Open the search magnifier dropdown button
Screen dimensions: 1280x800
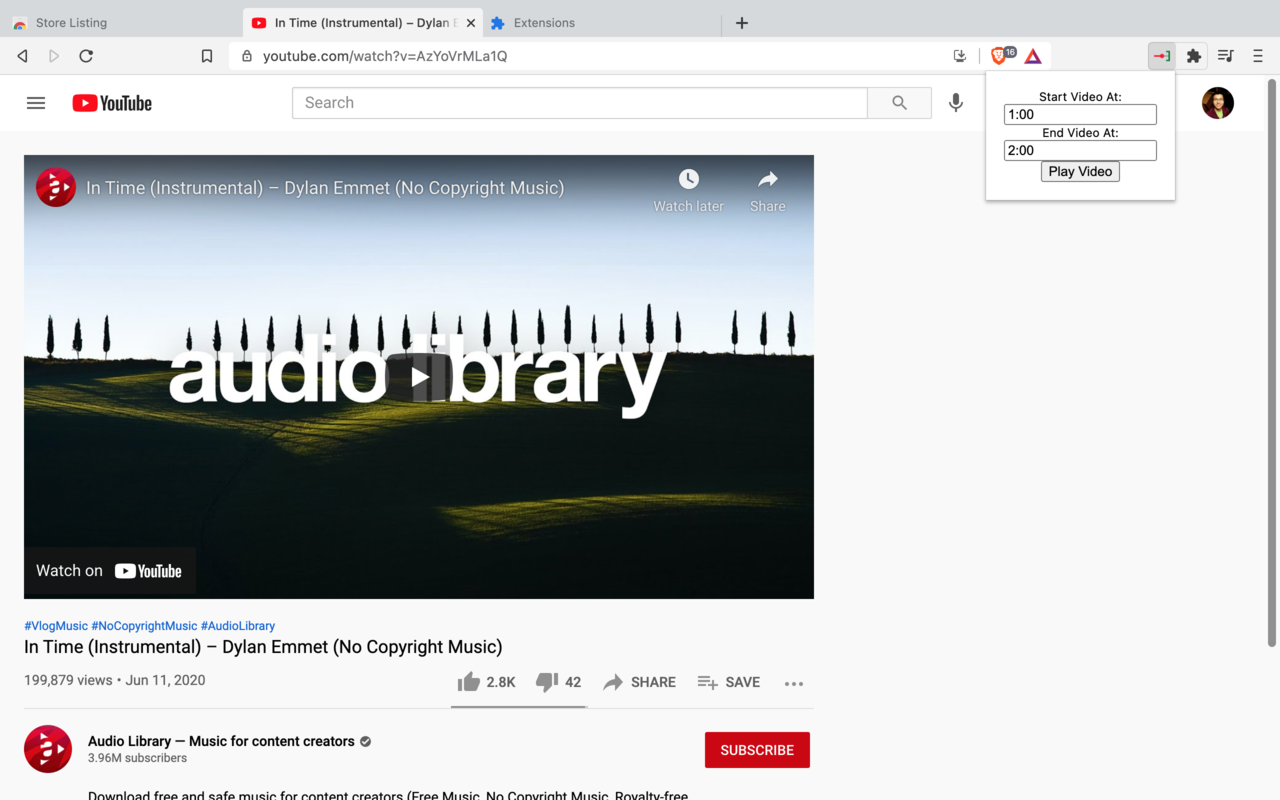(x=898, y=102)
